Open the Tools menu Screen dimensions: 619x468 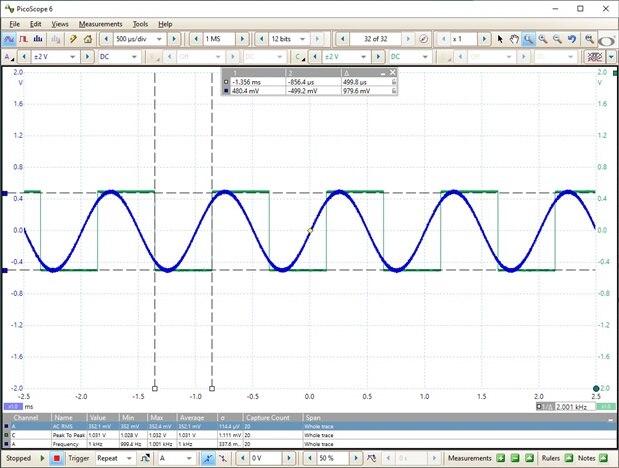click(x=140, y=23)
